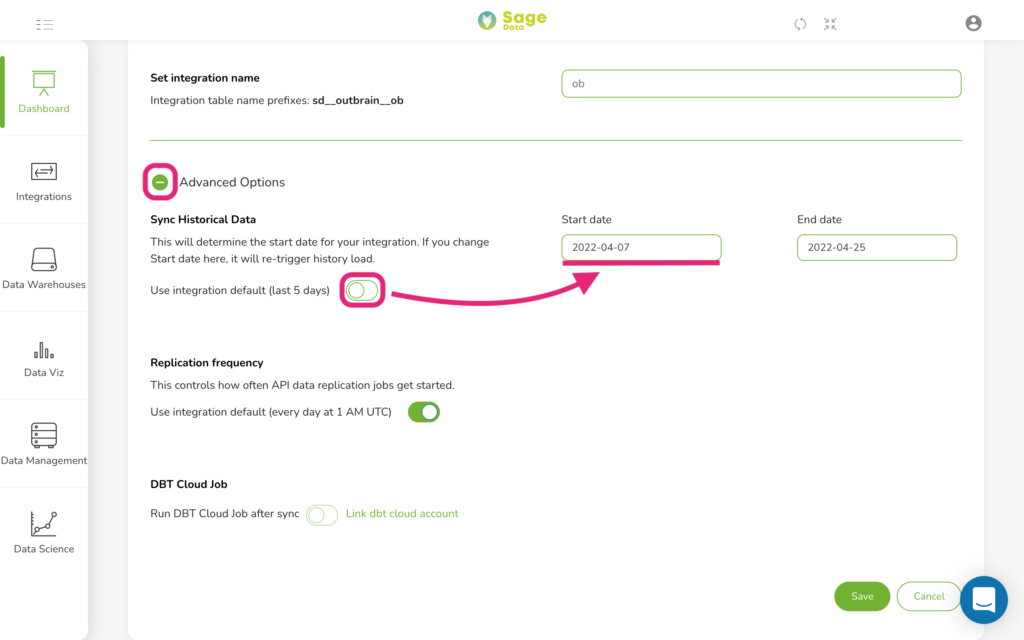1024x640 pixels.
Task: Toggle the sidebar menu list icon
Action: click(x=44, y=25)
